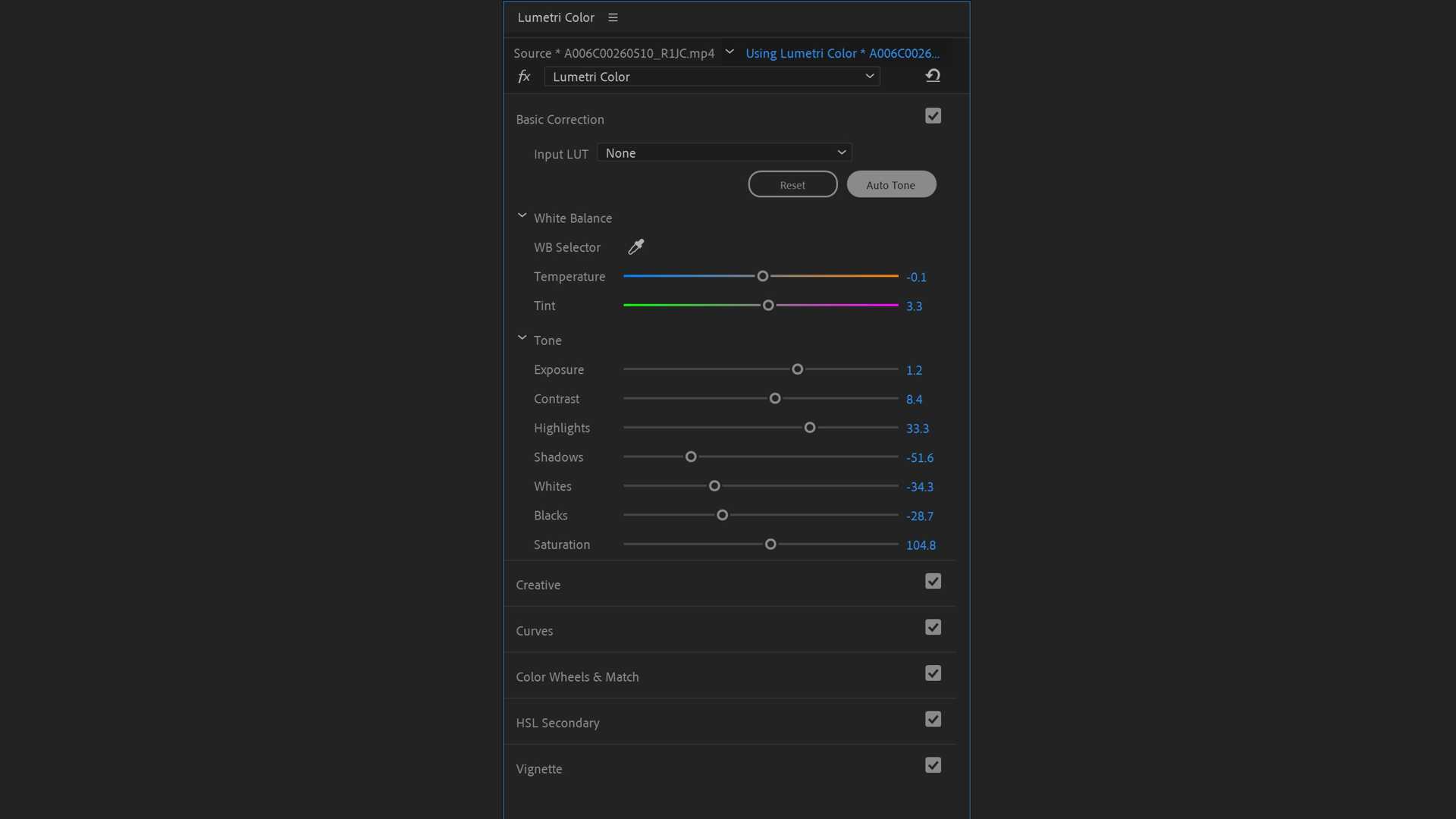
Task: Click the Contrast value 8.4
Action: (x=914, y=400)
